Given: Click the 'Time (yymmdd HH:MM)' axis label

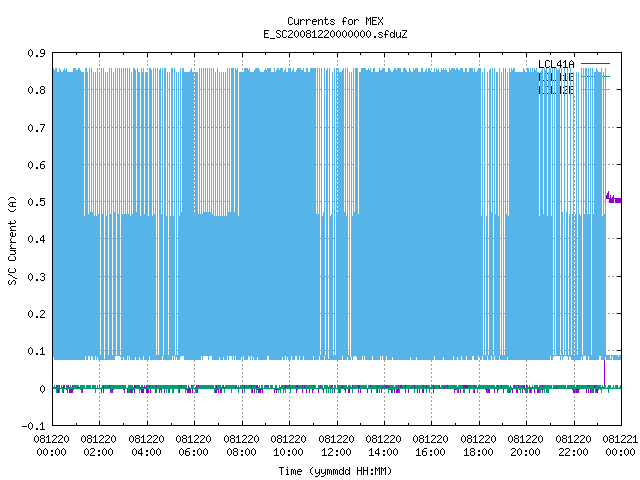Looking at the screenshot, I should point(335,471).
